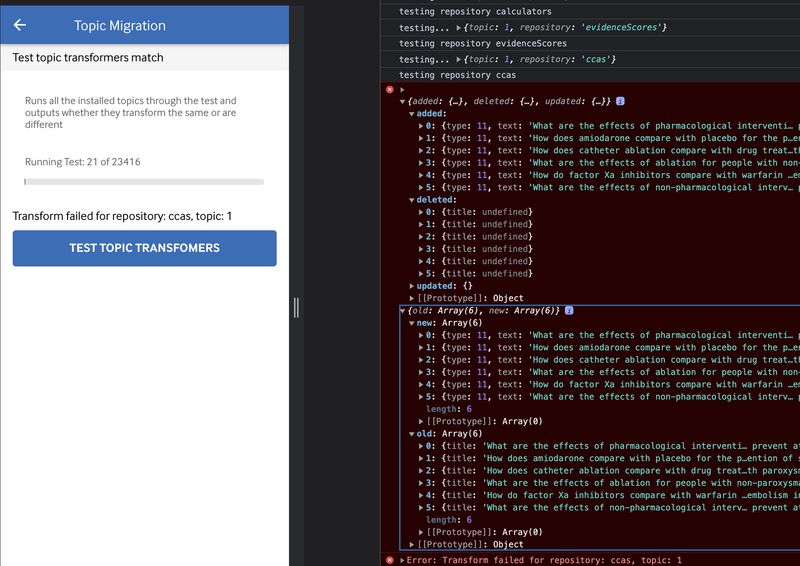Screen dimensions: 800x566
Task: Expand the 'updated' property in console
Action: (x=412, y=286)
